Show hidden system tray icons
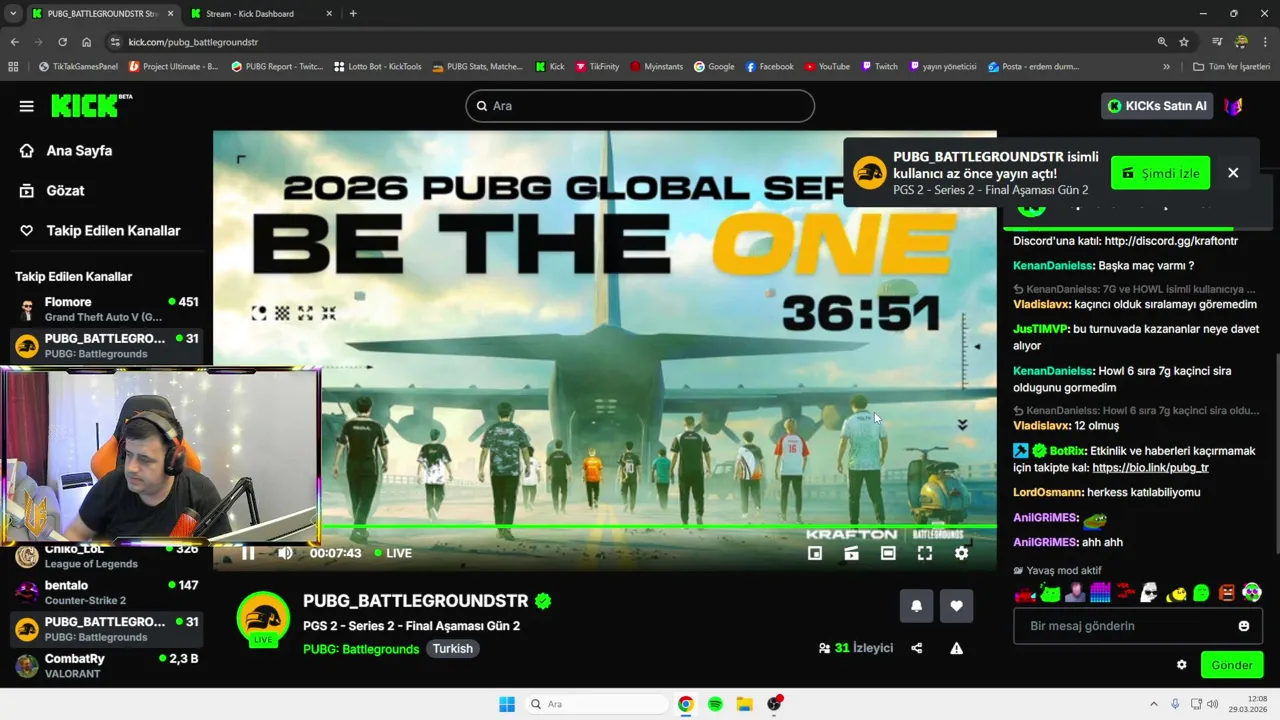Screen dimensions: 1280x720 pyautogui.click(x=1153, y=704)
